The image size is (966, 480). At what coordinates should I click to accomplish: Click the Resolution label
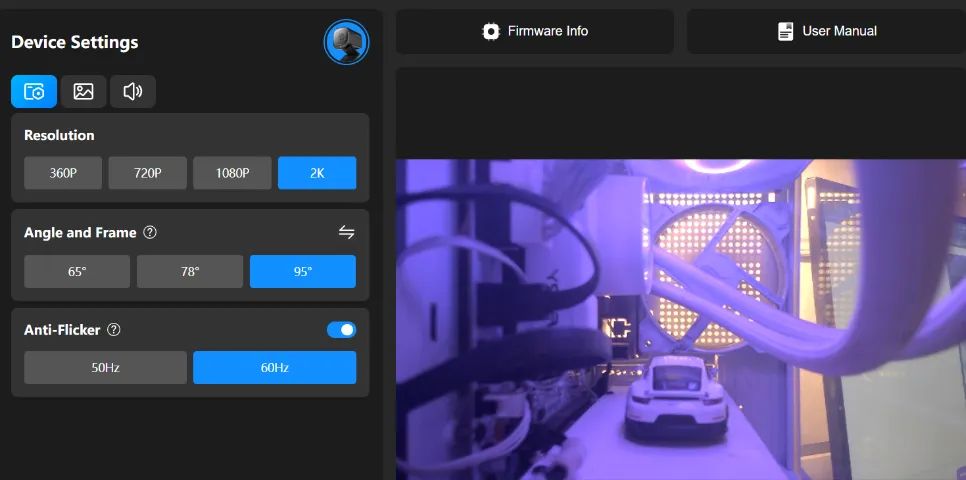[59, 136]
